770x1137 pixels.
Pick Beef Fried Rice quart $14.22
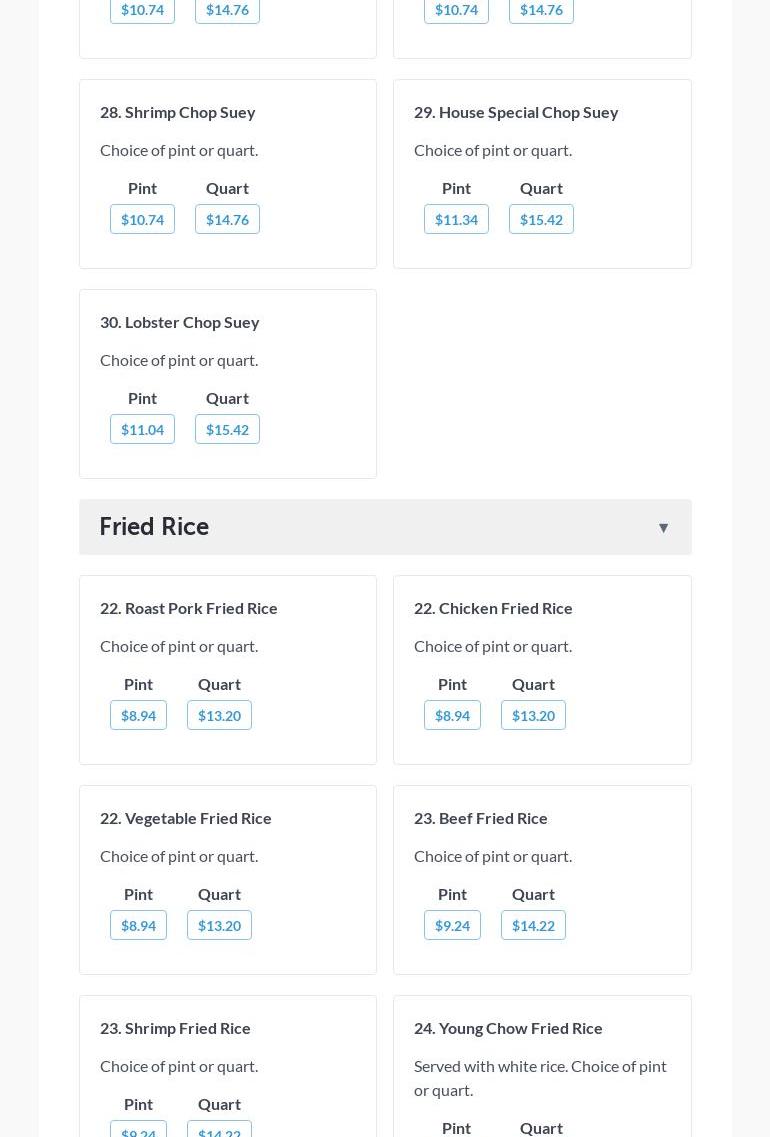[533, 925]
